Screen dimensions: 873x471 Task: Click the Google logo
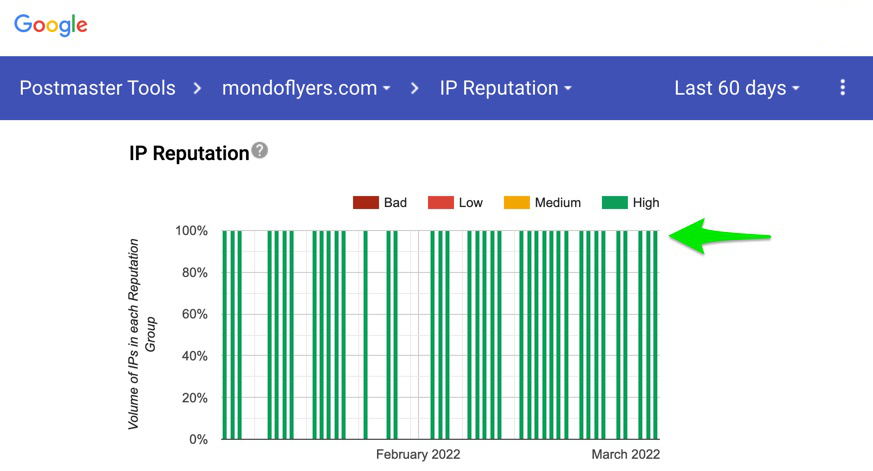(x=51, y=25)
